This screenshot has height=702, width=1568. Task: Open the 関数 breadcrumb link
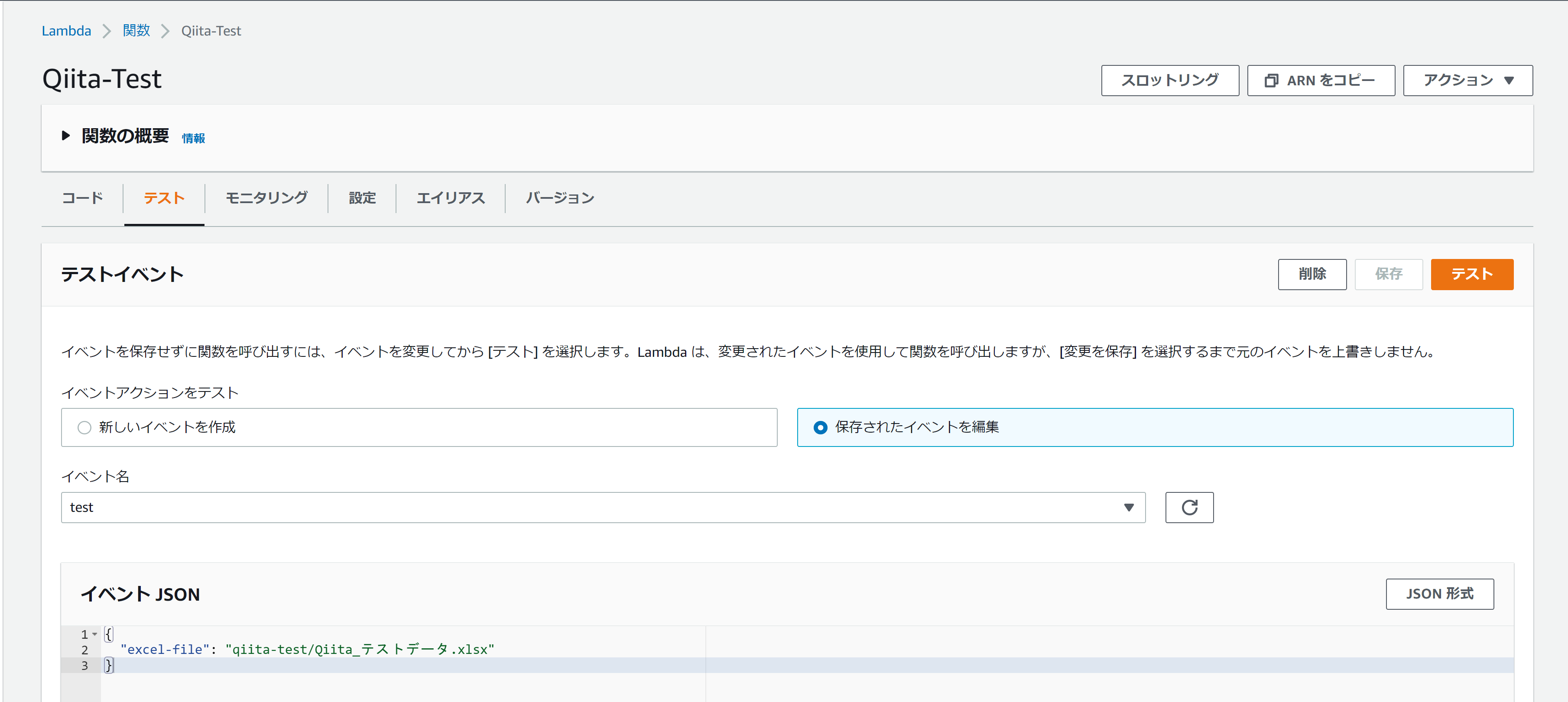136,30
